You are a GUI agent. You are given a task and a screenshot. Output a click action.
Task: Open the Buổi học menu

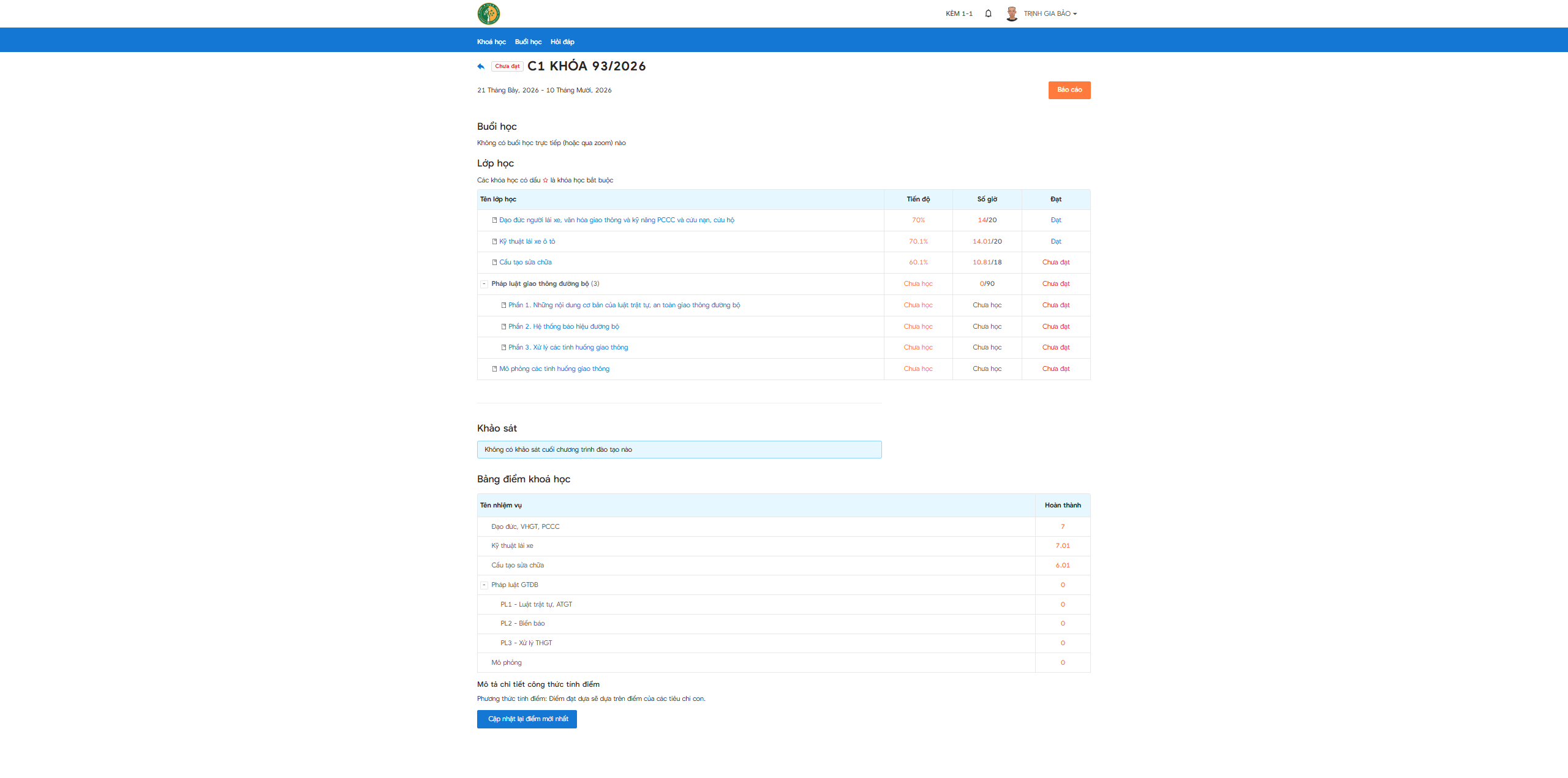tap(528, 42)
